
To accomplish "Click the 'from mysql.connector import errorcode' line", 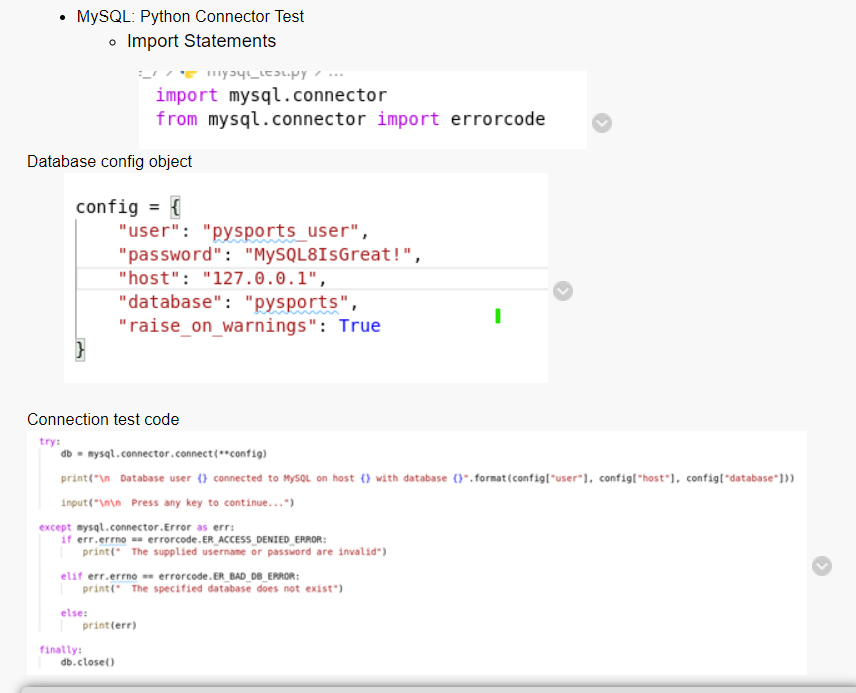I will [350, 119].
